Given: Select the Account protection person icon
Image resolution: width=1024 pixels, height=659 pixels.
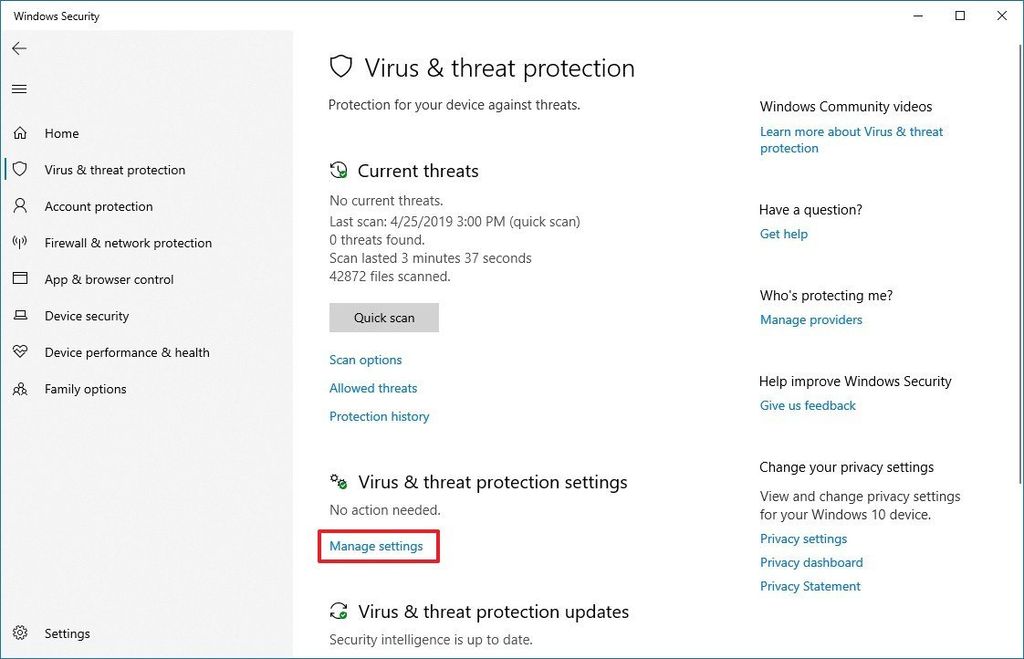Looking at the screenshot, I should (22, 206).
